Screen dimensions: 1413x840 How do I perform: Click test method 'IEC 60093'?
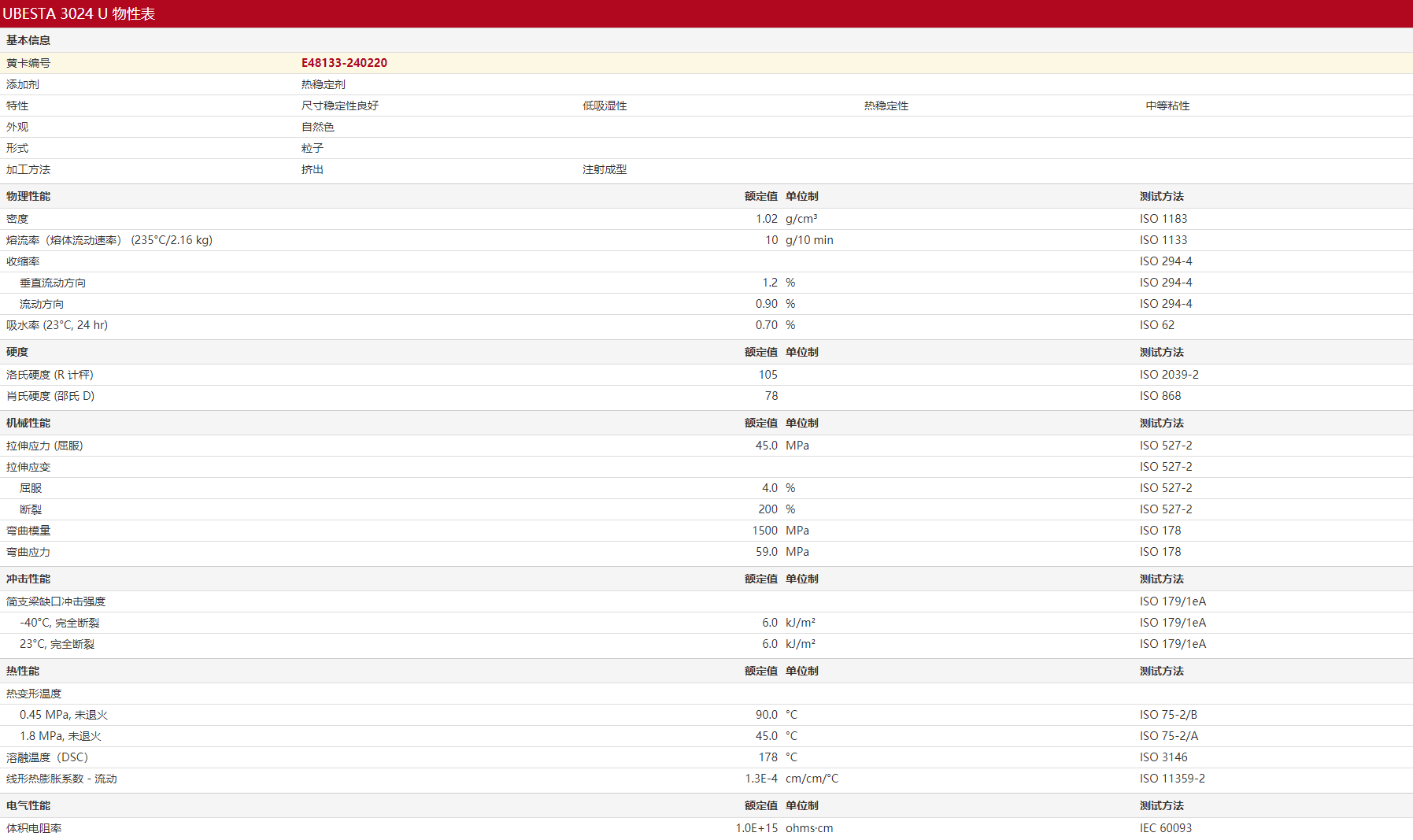click(x=1166, y=828)
